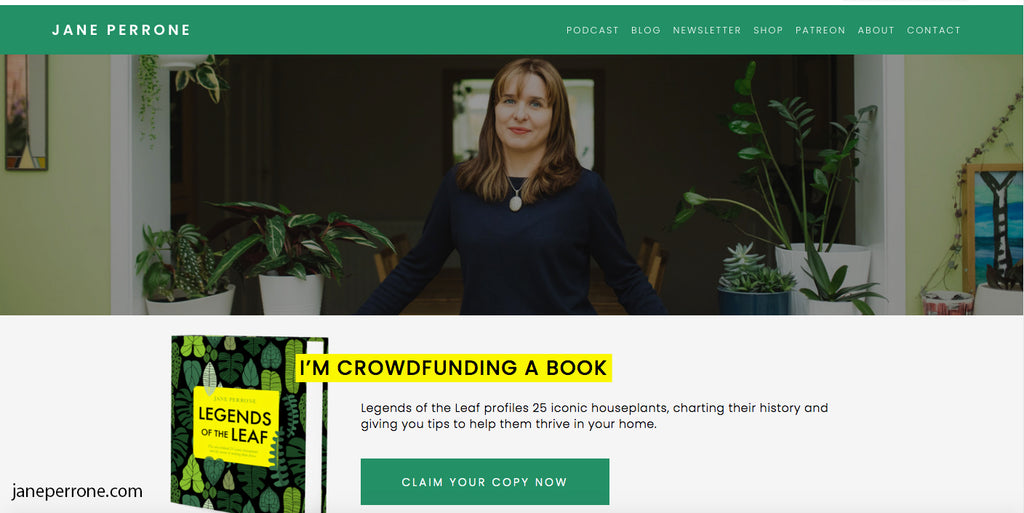
Task: Visit the Shop page
Action: tap(768, 30)
